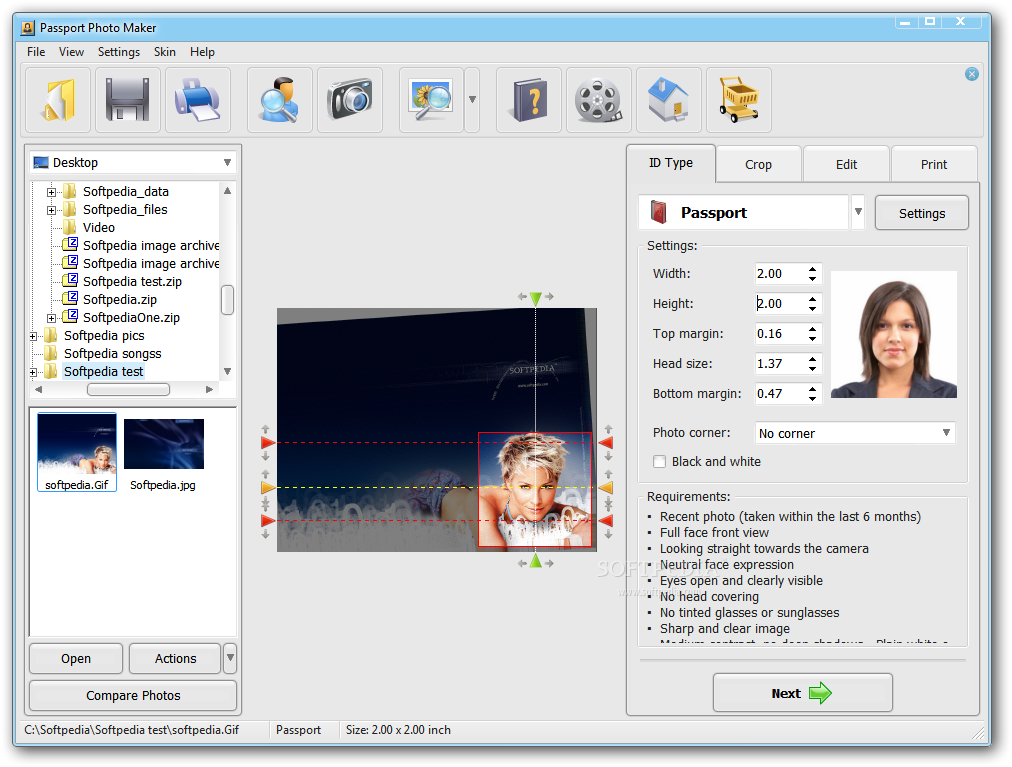Image resolution: width=1012 pixels, height=767 pixels.
Task: Open the shopping cart order icon
Action: click(738, 100)
